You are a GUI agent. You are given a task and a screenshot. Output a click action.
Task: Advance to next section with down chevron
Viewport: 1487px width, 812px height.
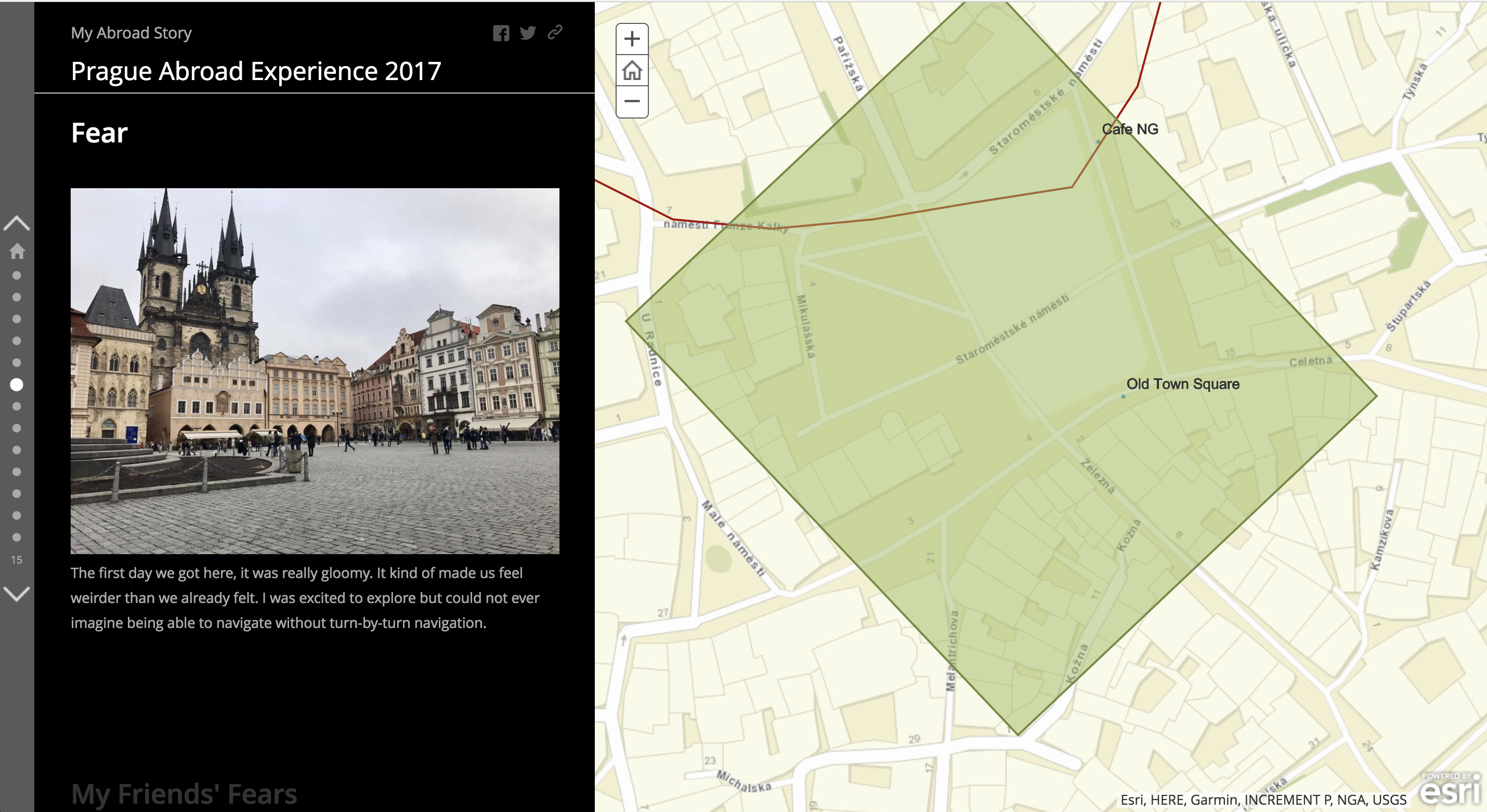17,593
